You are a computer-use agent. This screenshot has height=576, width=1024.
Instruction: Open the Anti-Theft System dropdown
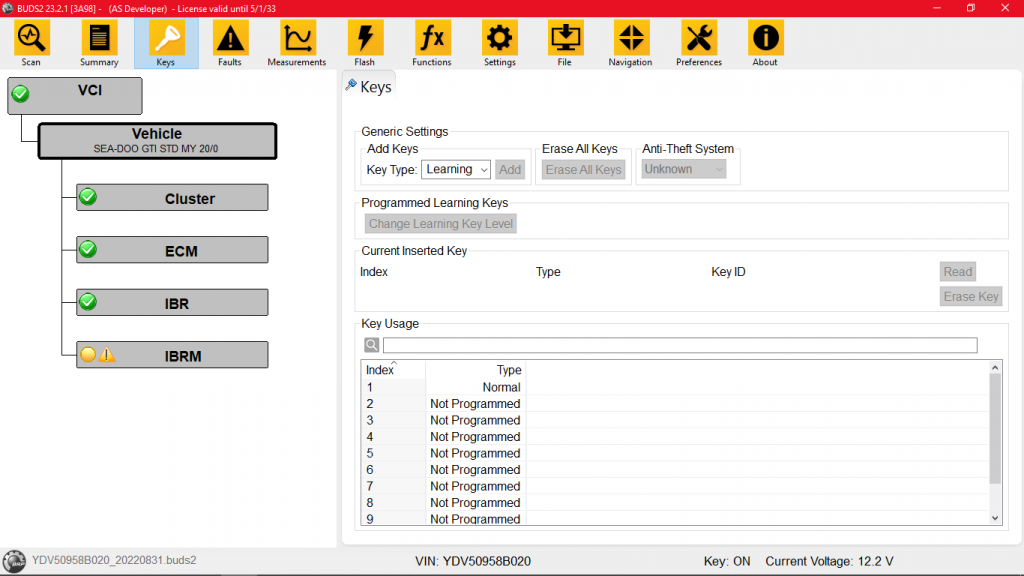click(683, 170)
